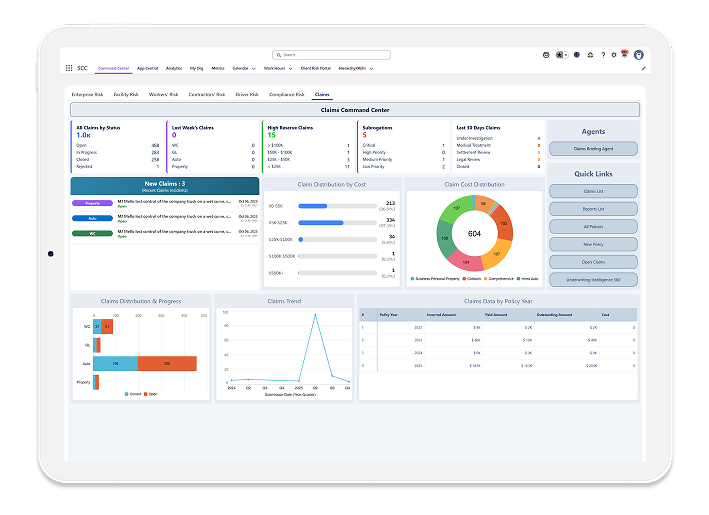Click the green WC tag in New Claims
This screenshot has height=515, width=709.
click(93, 233)
